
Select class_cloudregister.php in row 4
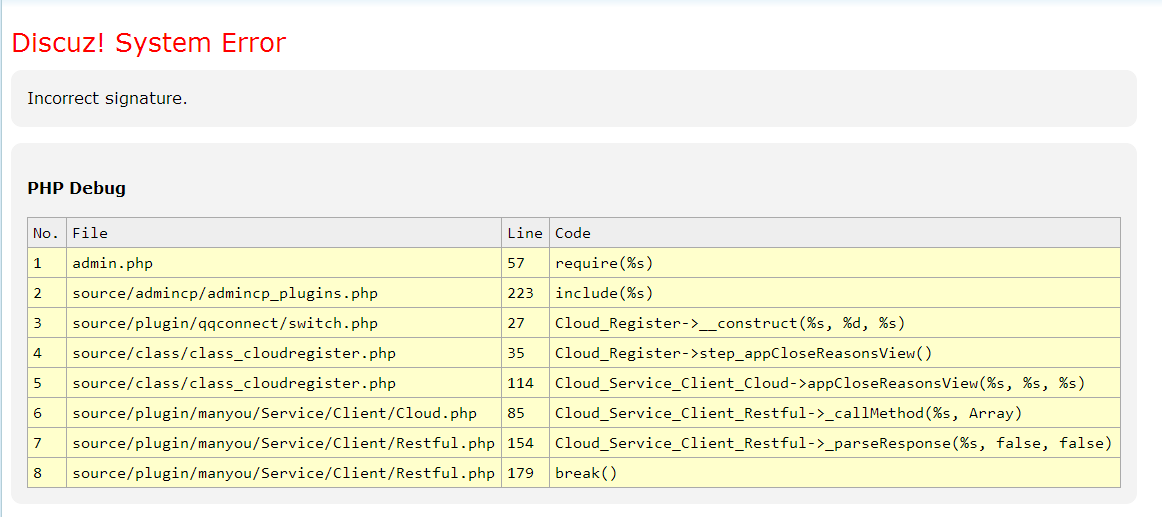pyautogui.click(x=234, y=353)
